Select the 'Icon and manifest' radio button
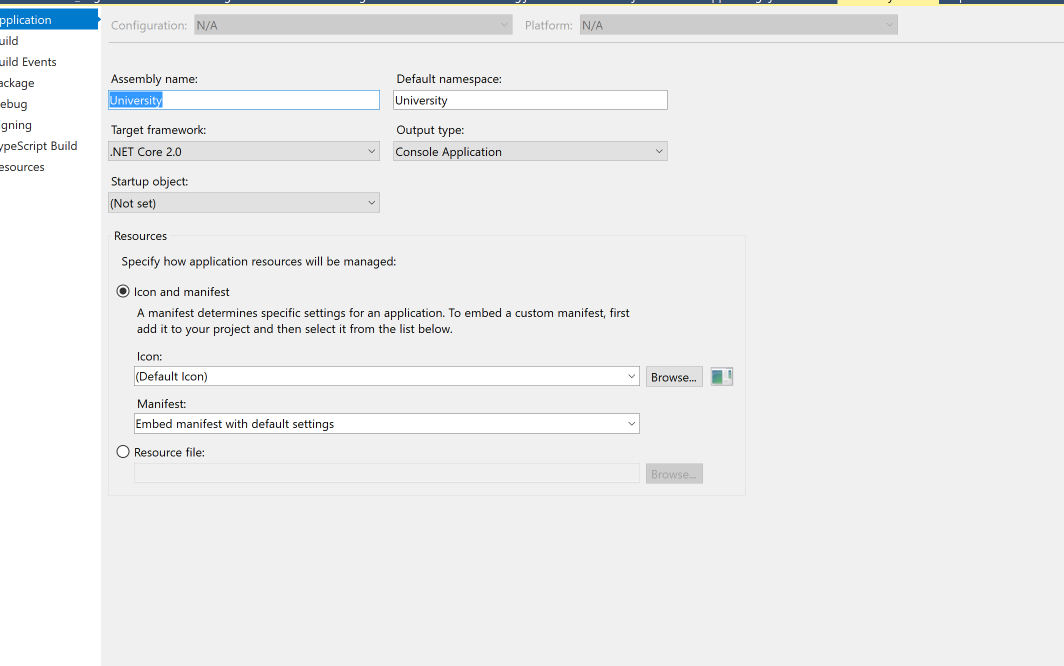The height and width of the screenshot is (666, 1064). tap(122, 290)
